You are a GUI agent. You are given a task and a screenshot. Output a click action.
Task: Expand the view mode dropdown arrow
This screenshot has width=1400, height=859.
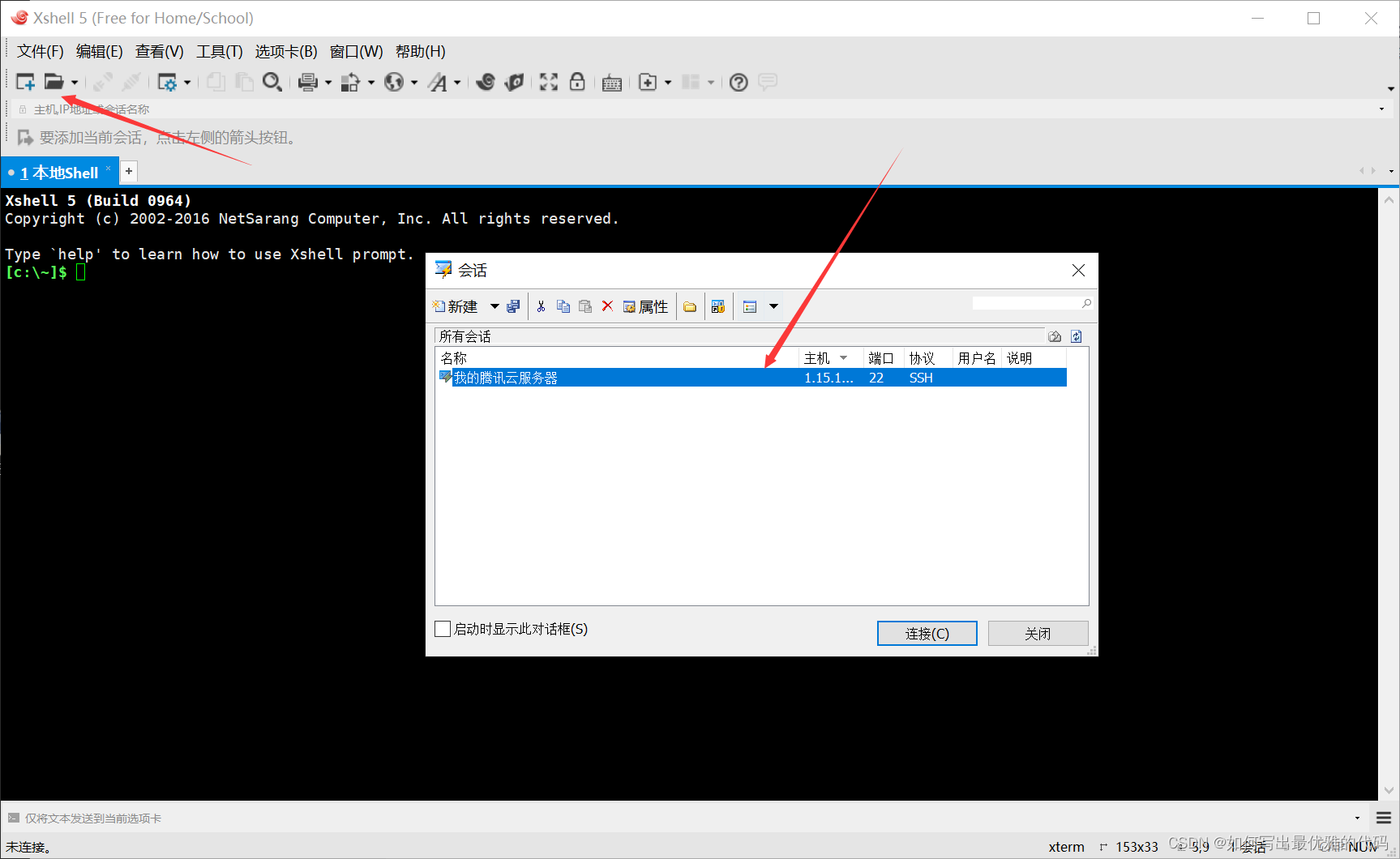pos(773,306)
